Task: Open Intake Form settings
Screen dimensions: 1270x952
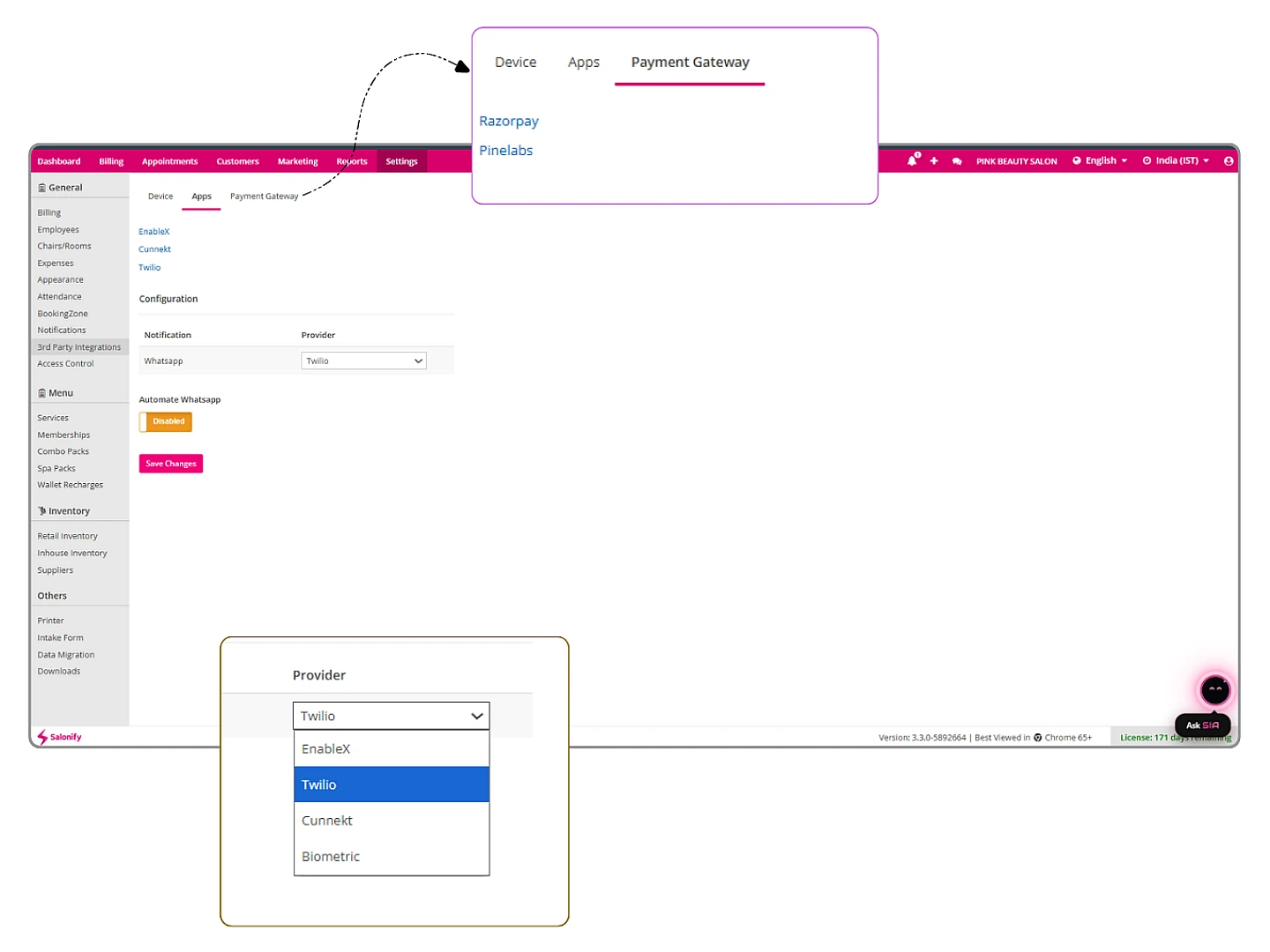Action: pos(61,638)
